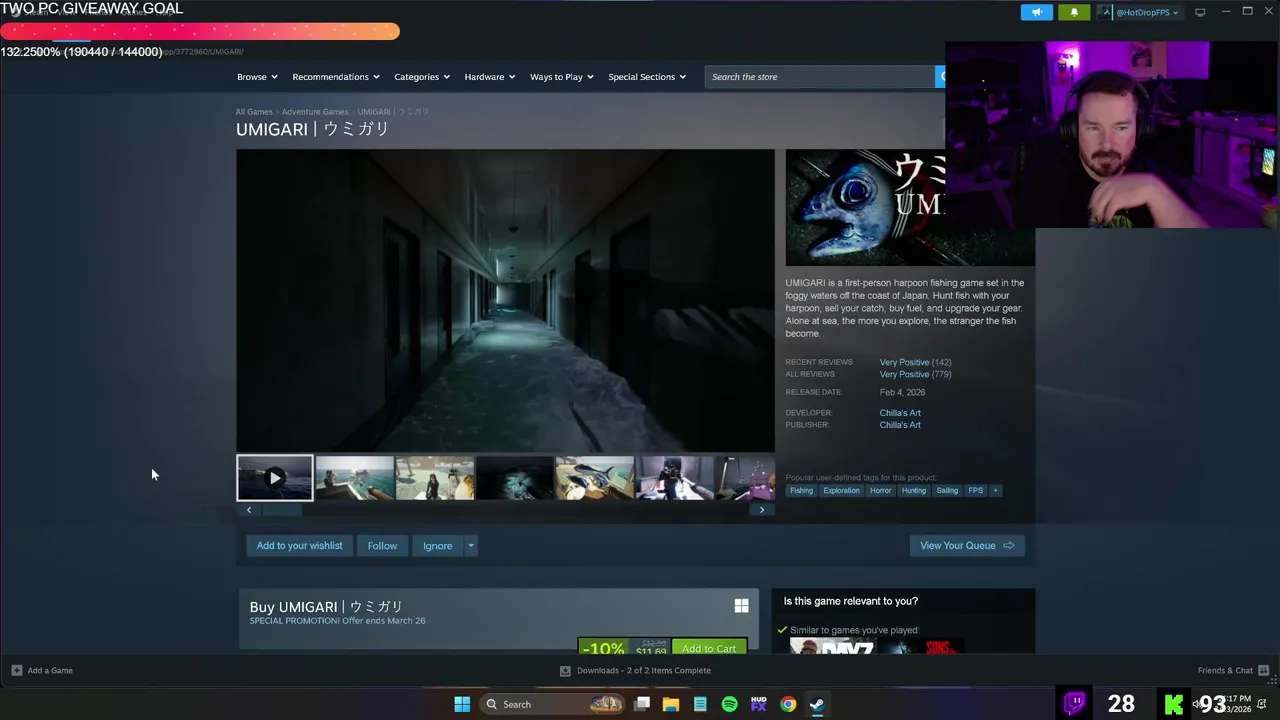Click View Your Queue button
Image resolution: width=1280 pixels, height=720 pixels.
click(x=967, y=546)
